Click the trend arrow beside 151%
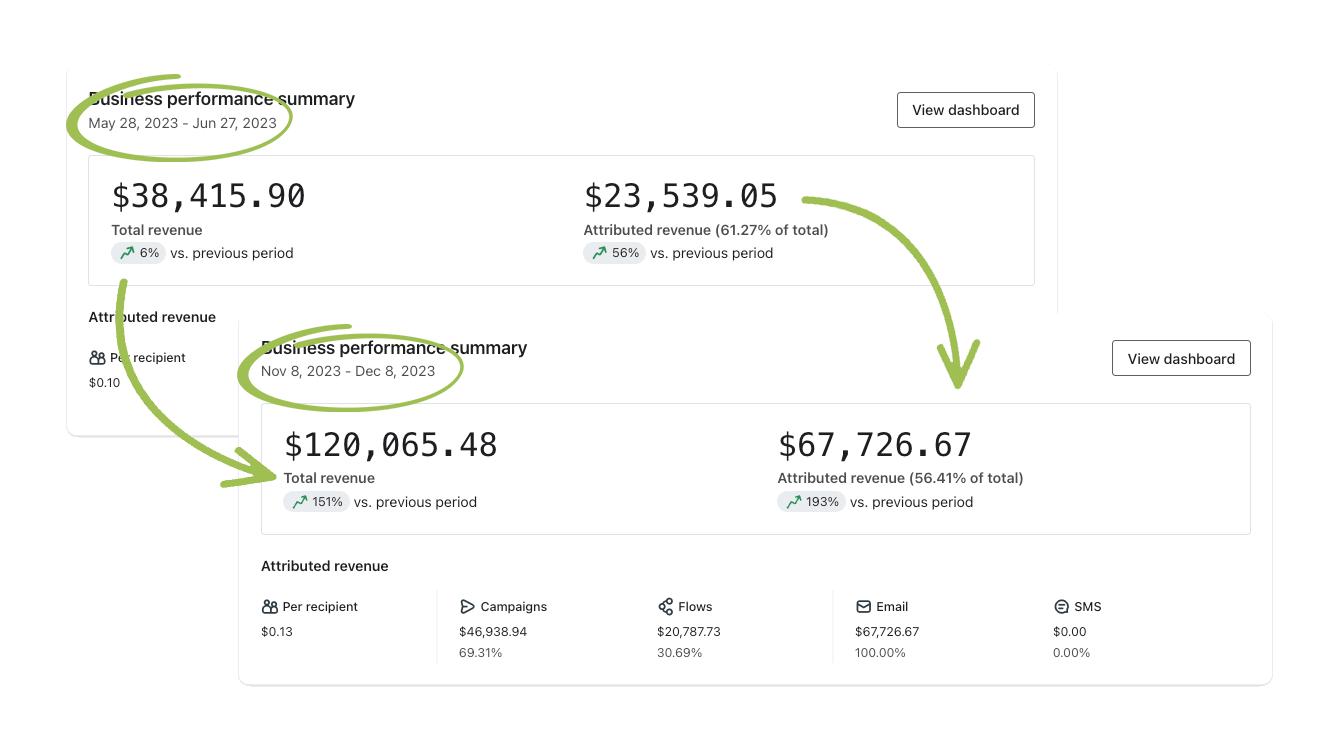The image size is (1340, 749). (x=299, y=502)
